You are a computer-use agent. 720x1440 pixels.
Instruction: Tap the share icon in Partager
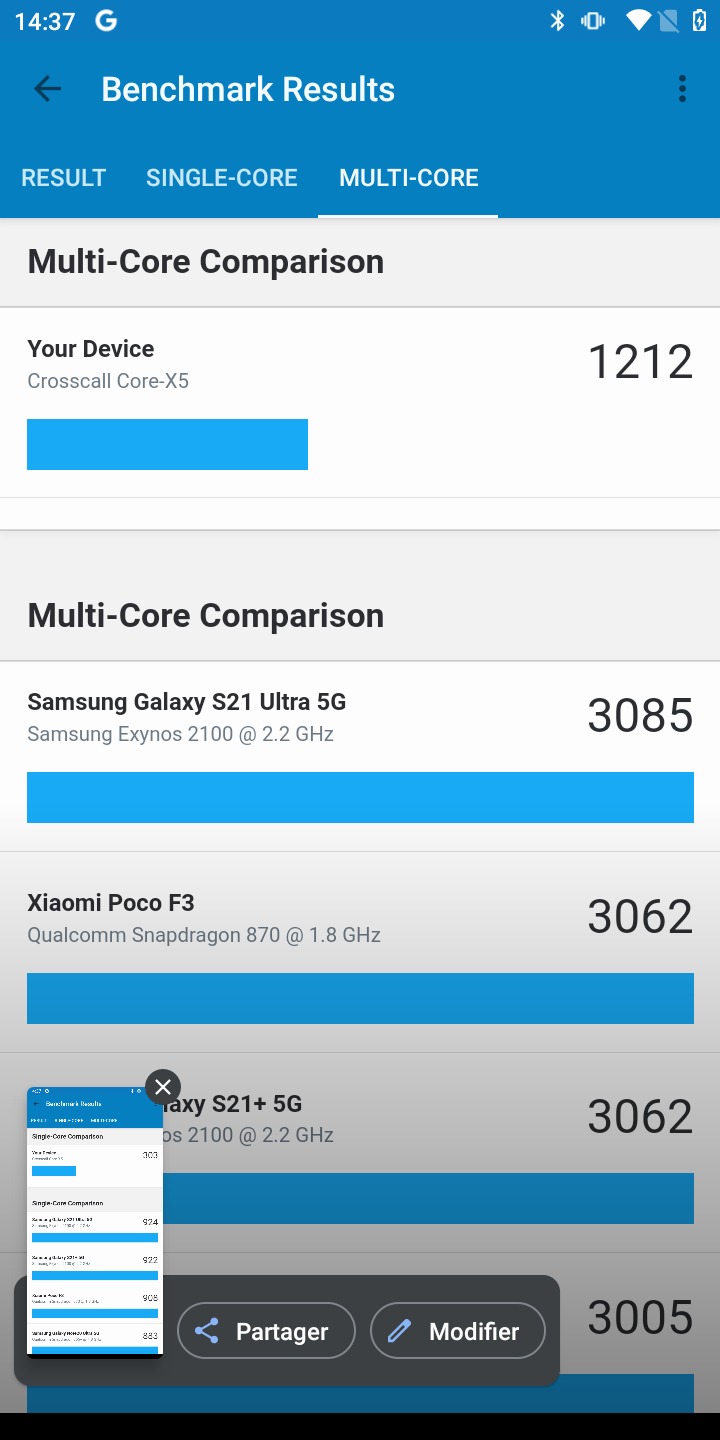coord(207,1331)
